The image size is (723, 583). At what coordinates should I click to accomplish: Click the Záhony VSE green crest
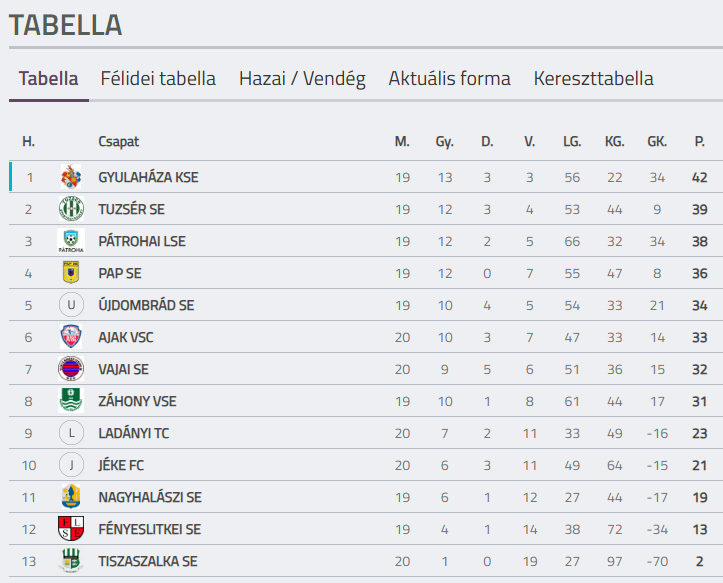(x=71, y=400)
